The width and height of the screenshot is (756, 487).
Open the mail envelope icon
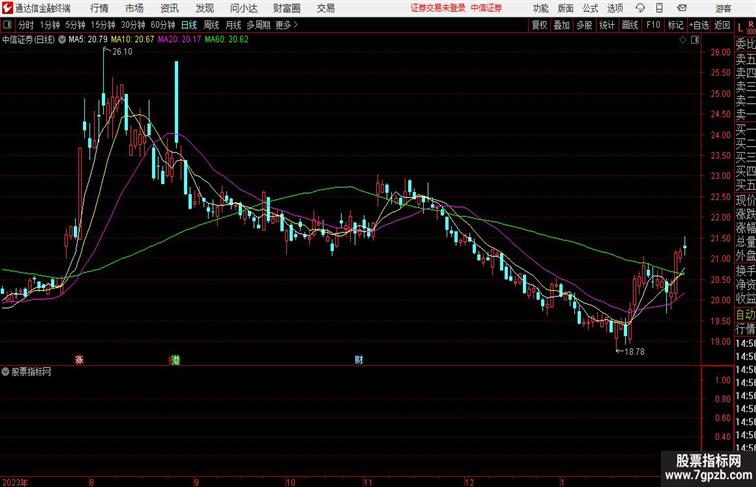click(682, 8)
